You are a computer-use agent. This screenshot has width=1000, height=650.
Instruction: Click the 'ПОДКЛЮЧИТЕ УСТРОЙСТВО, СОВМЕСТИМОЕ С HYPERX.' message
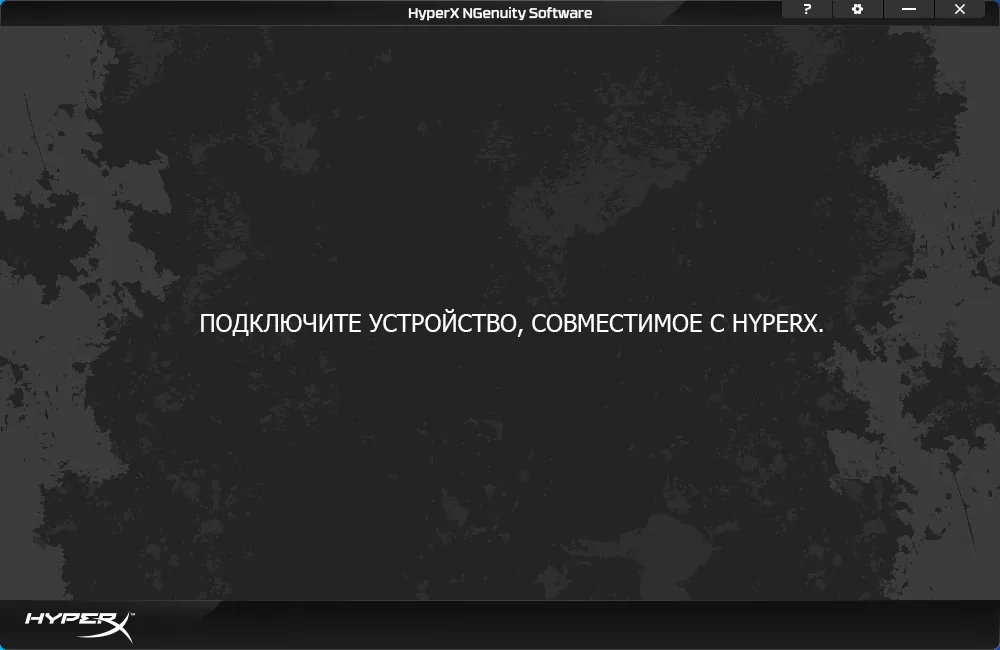[511, 323]
